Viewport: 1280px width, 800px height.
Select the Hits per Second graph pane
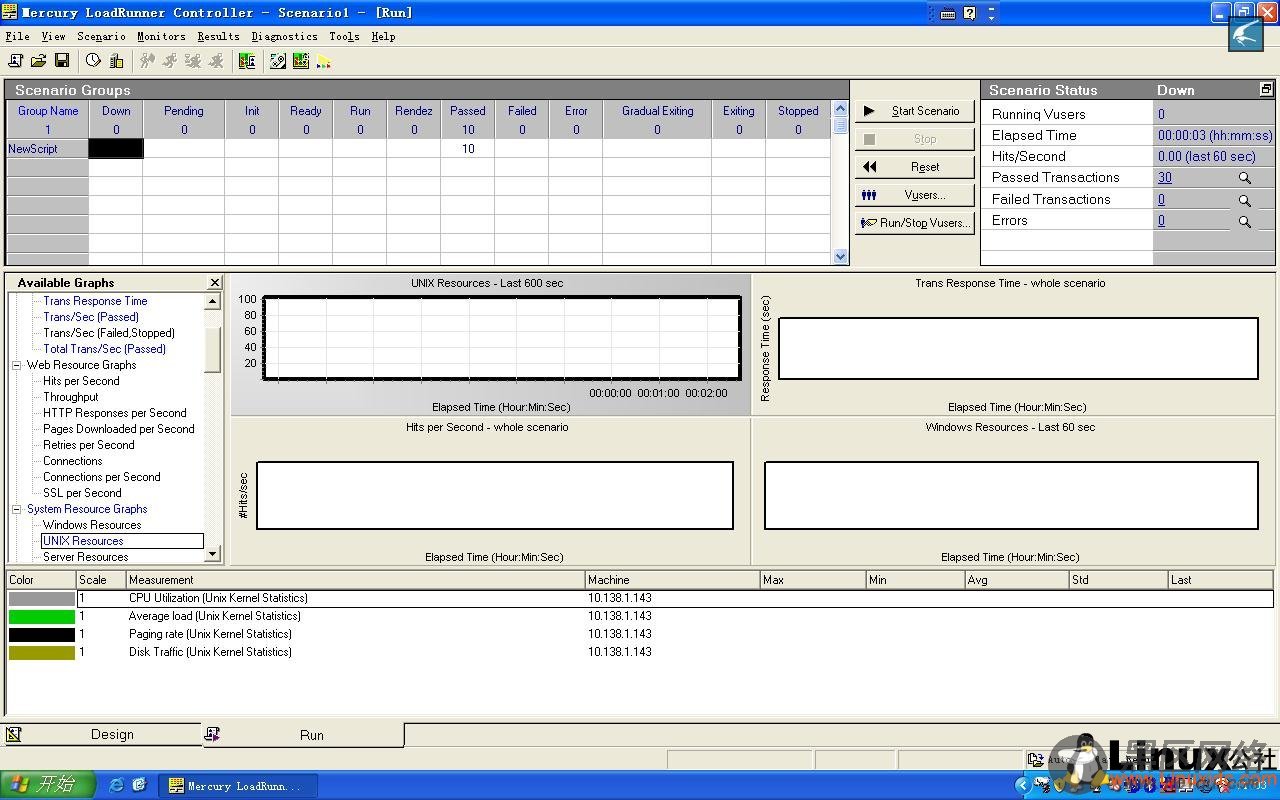click(x=490, y=492)
